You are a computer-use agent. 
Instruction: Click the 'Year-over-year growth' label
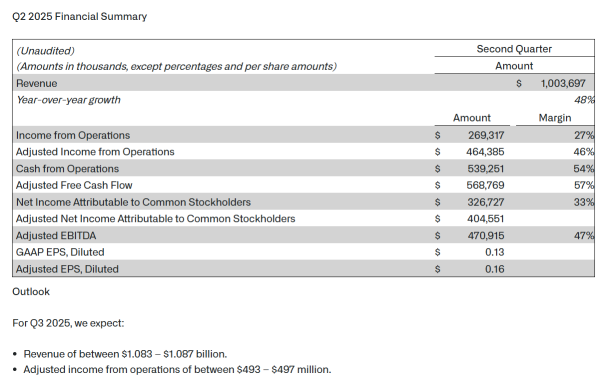(x=68, y=100)
